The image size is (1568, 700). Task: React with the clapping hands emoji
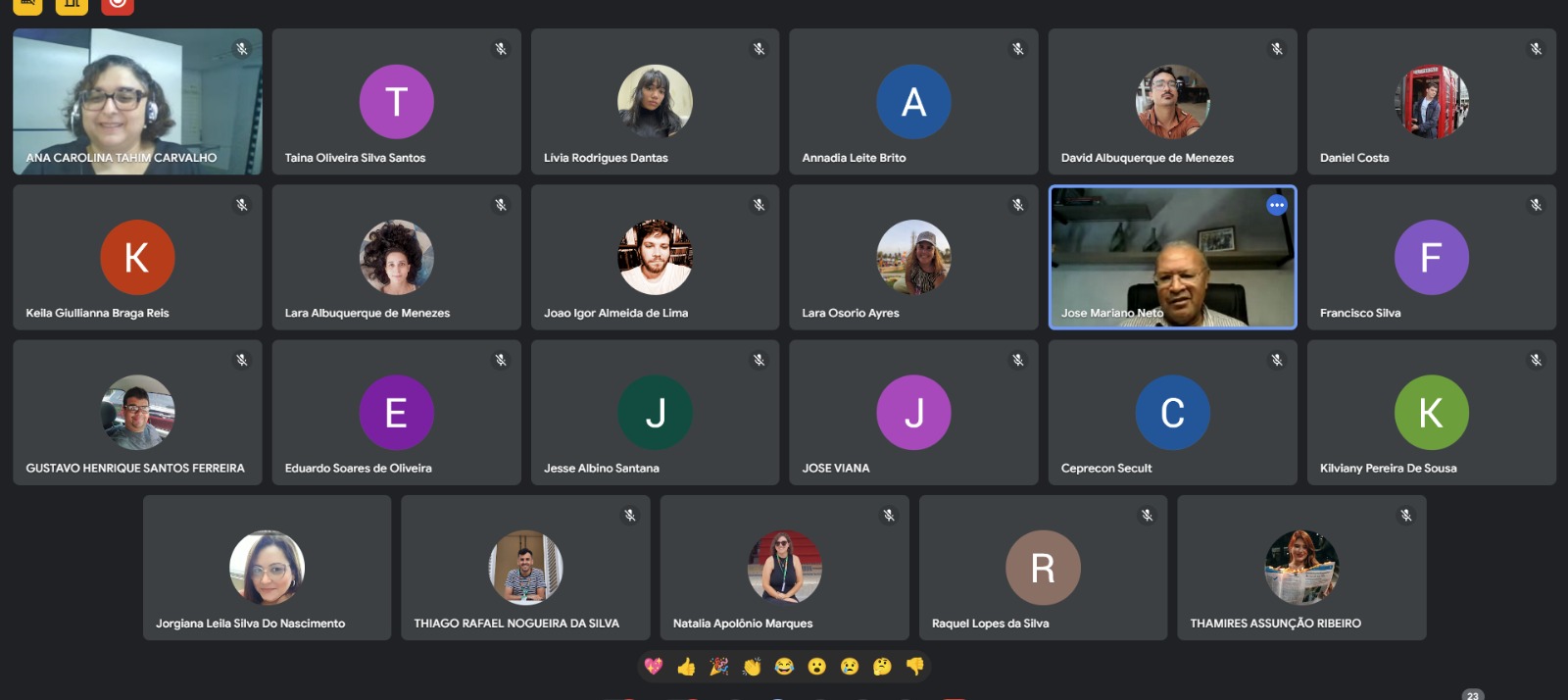752,667
